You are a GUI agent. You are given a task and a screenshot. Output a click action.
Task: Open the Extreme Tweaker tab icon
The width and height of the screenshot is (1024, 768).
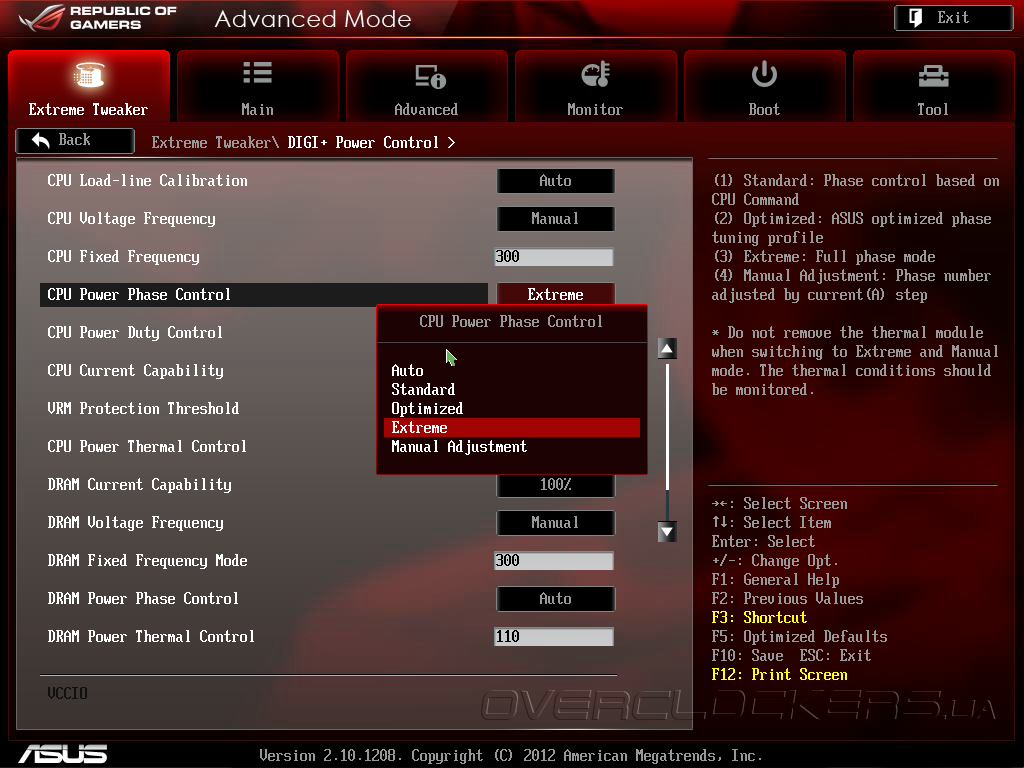89,75
